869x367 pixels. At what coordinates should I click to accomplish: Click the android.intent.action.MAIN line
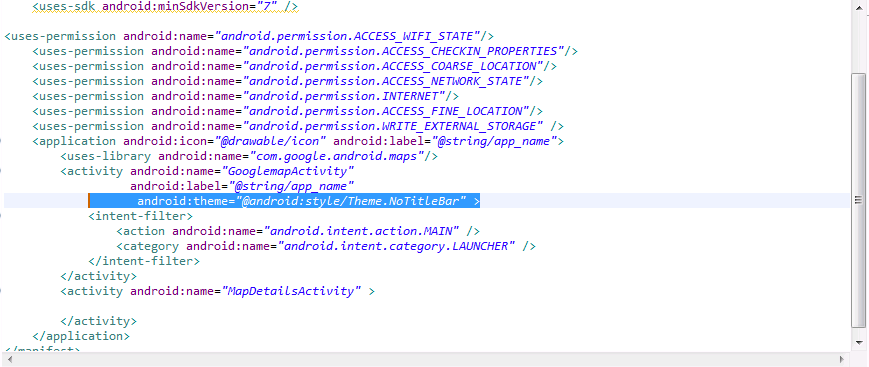coord(298,231)
